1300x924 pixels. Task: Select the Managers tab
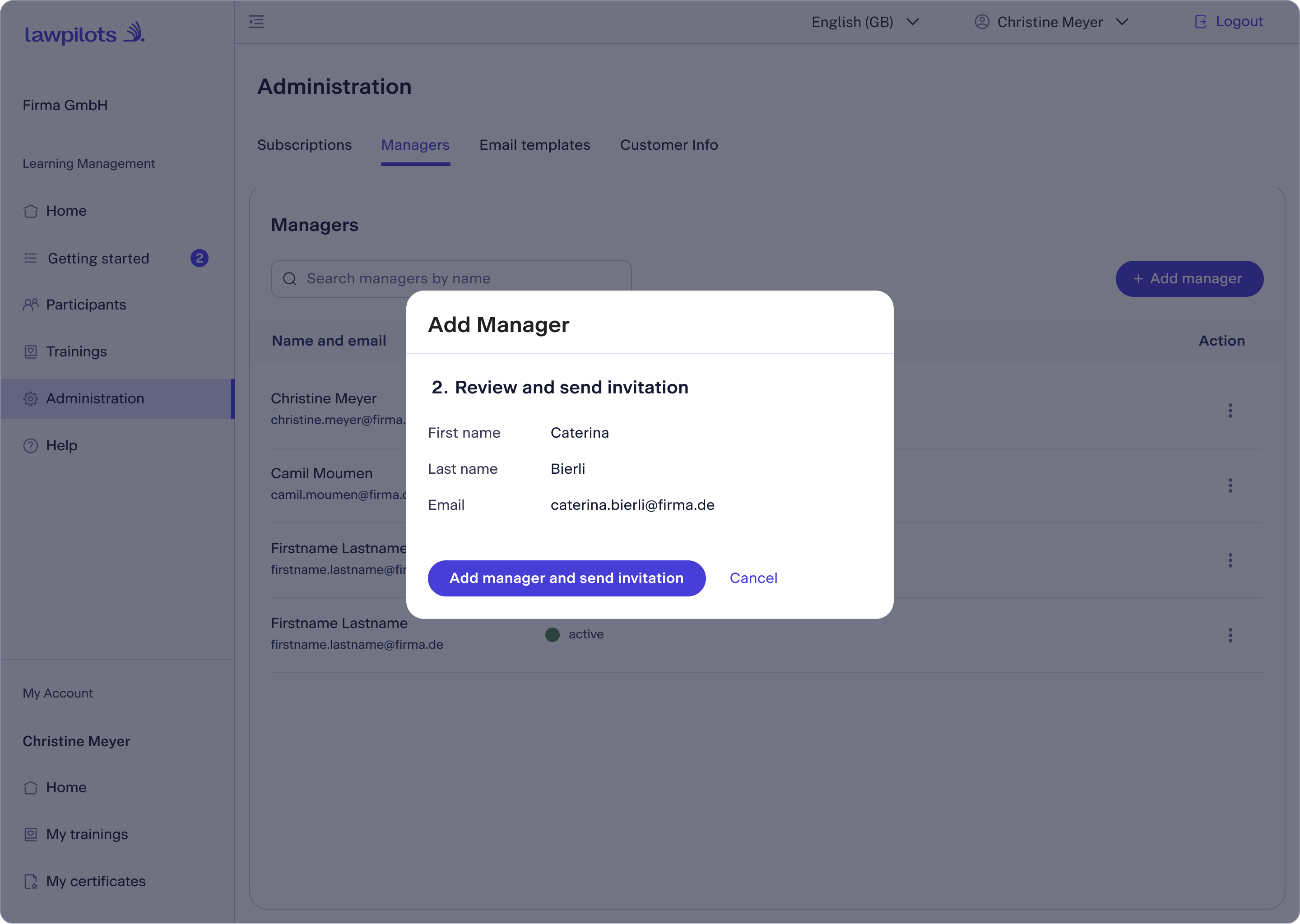click(415, 145)
